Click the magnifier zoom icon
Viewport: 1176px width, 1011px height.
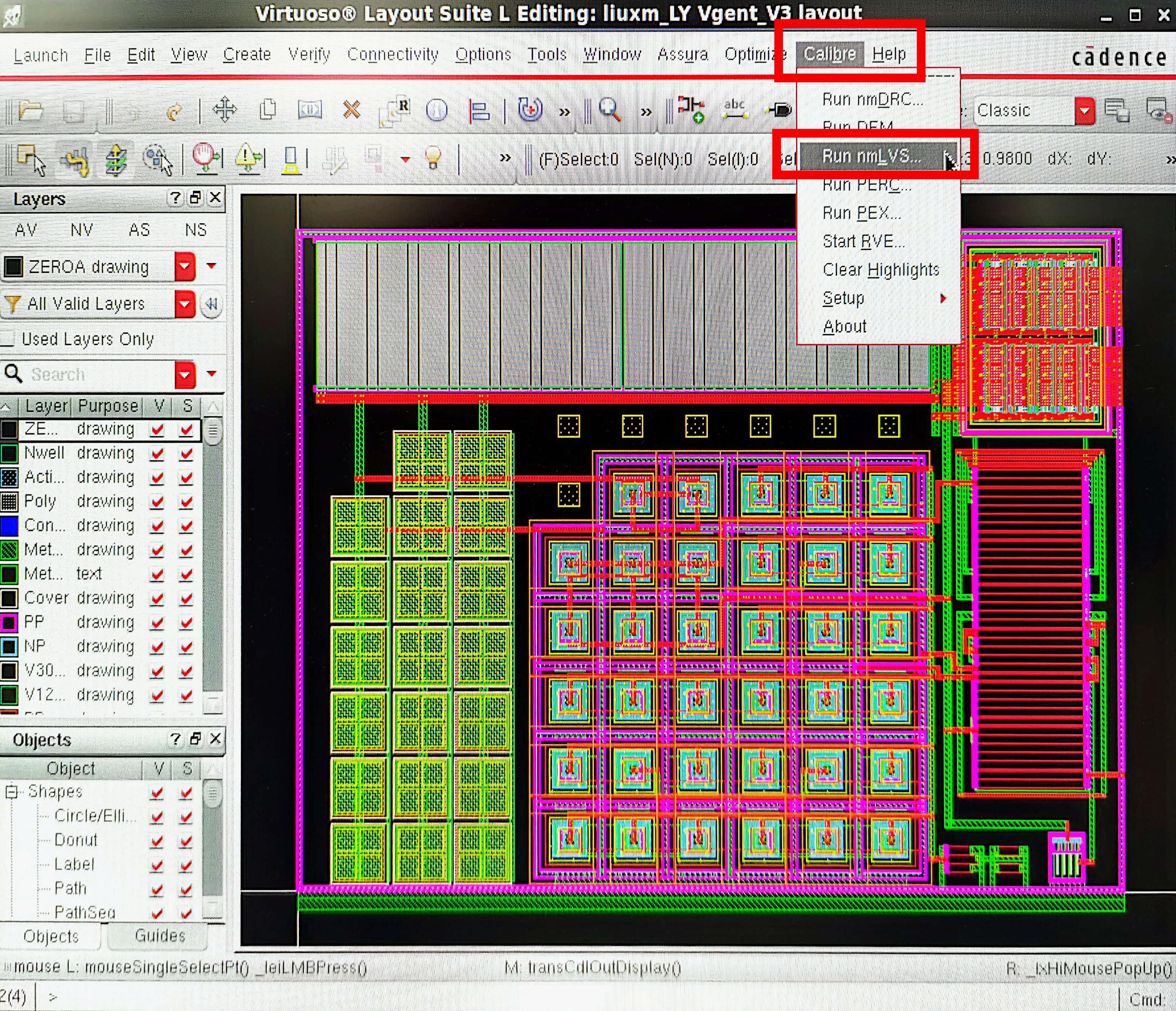610,110
